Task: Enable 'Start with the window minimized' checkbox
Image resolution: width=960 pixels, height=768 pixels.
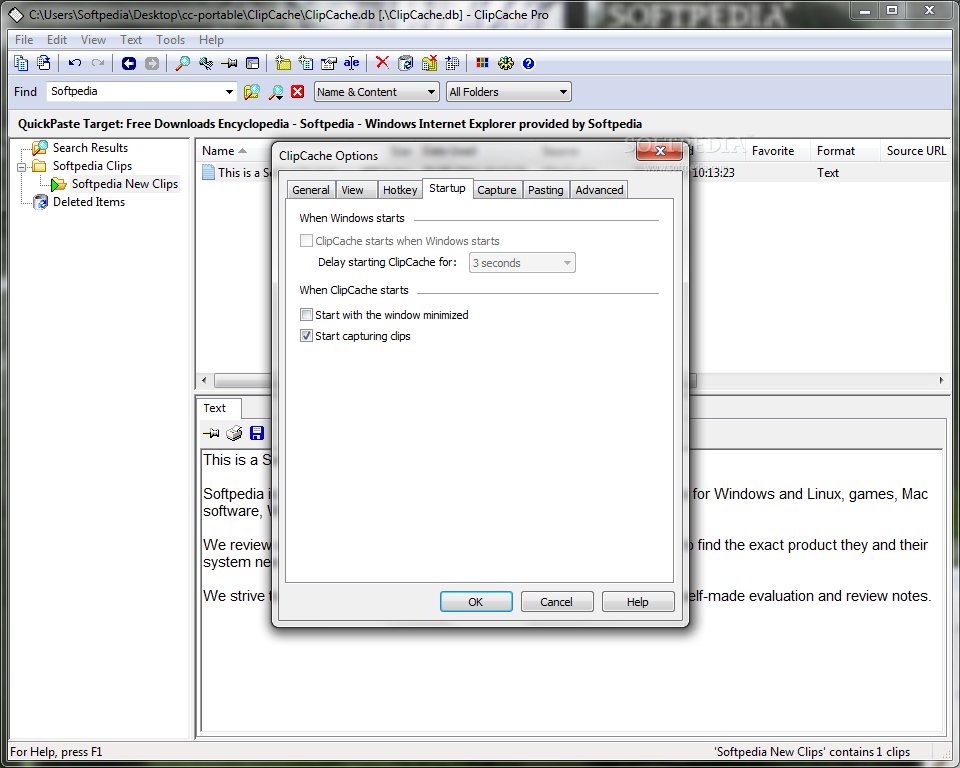Action: [306, 315]
